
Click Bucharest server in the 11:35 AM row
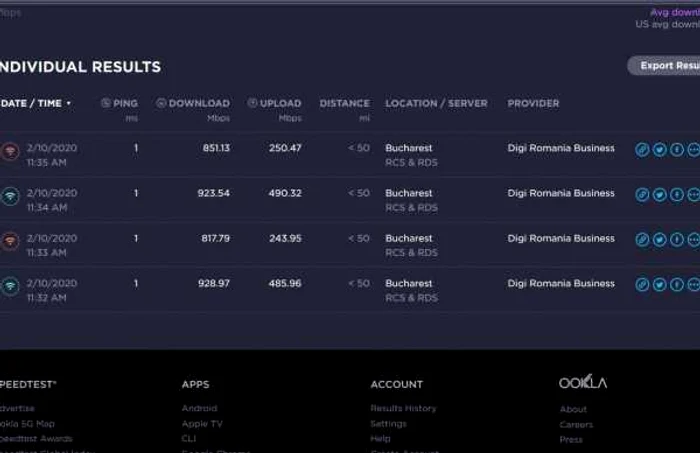coord(408,148)
